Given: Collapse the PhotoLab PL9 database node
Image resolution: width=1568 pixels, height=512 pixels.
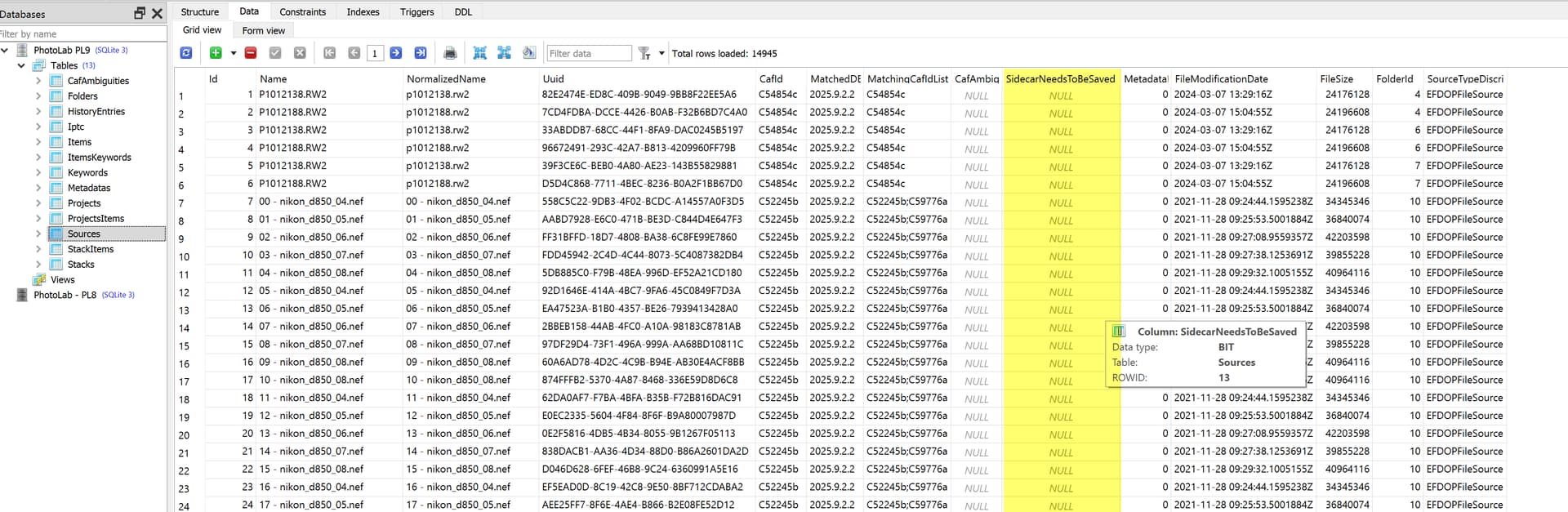Looking at the screenshot, I should [5, 50].
